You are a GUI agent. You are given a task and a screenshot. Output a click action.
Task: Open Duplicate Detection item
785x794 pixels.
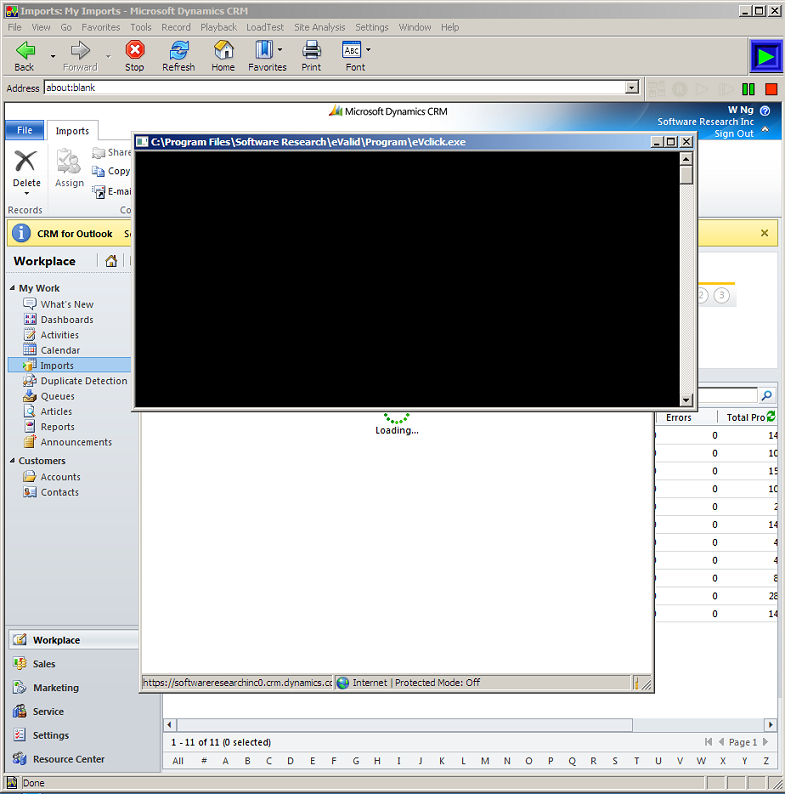tap(84, 381)
